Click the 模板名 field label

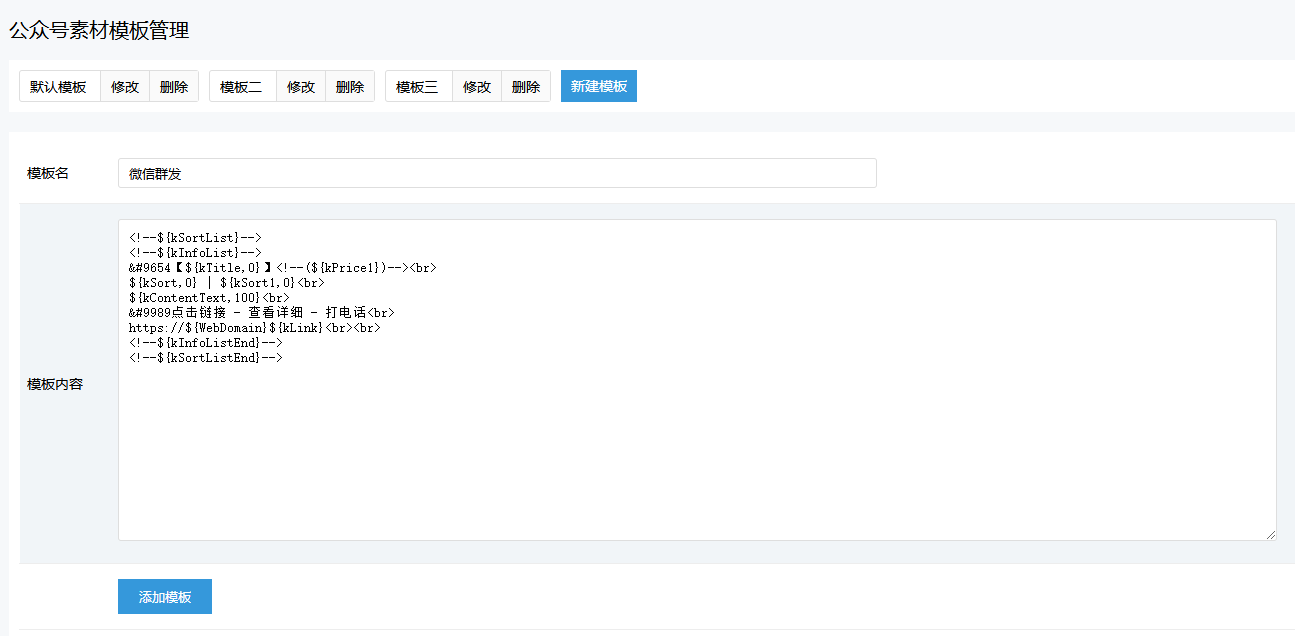pos(48,173)
